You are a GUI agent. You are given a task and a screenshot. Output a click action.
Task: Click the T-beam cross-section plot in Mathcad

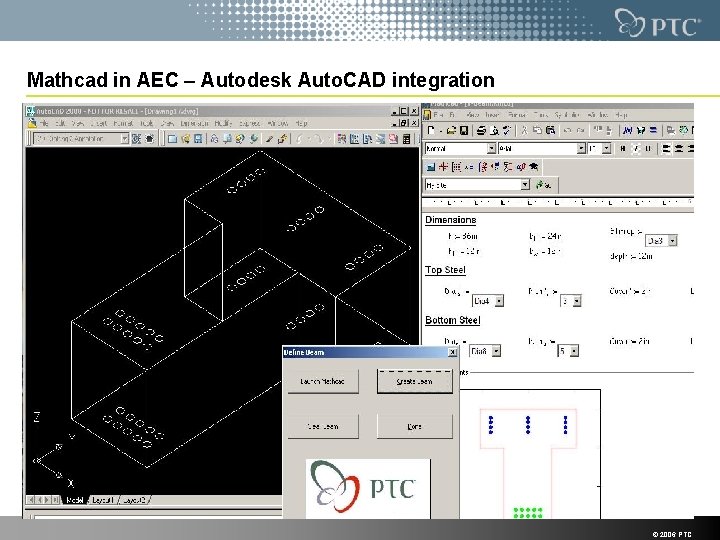pyautogui.click(x=530, y=454)
